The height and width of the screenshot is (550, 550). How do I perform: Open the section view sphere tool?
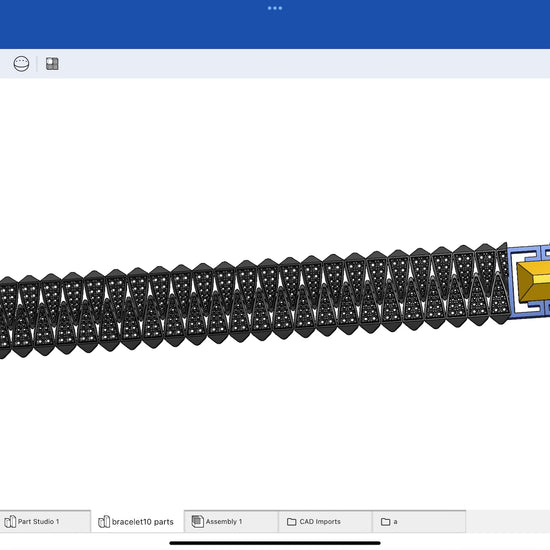(21, 64)
